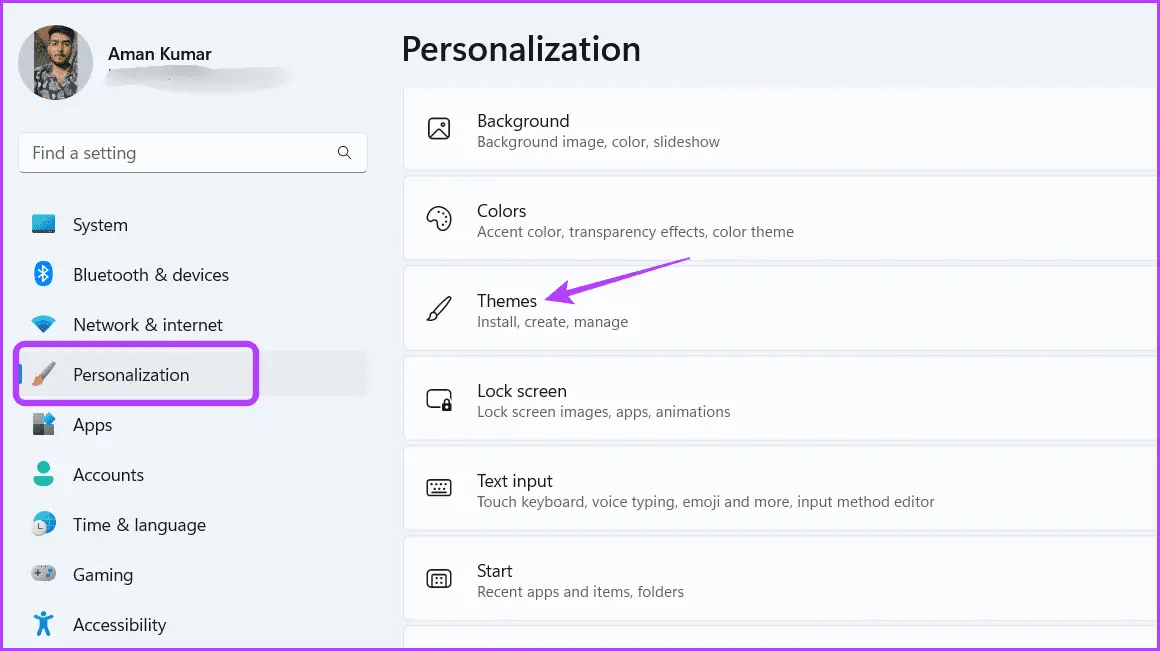Click the Background picture icon
This screenshot has width=1160, height=651.
pos(439,129)
